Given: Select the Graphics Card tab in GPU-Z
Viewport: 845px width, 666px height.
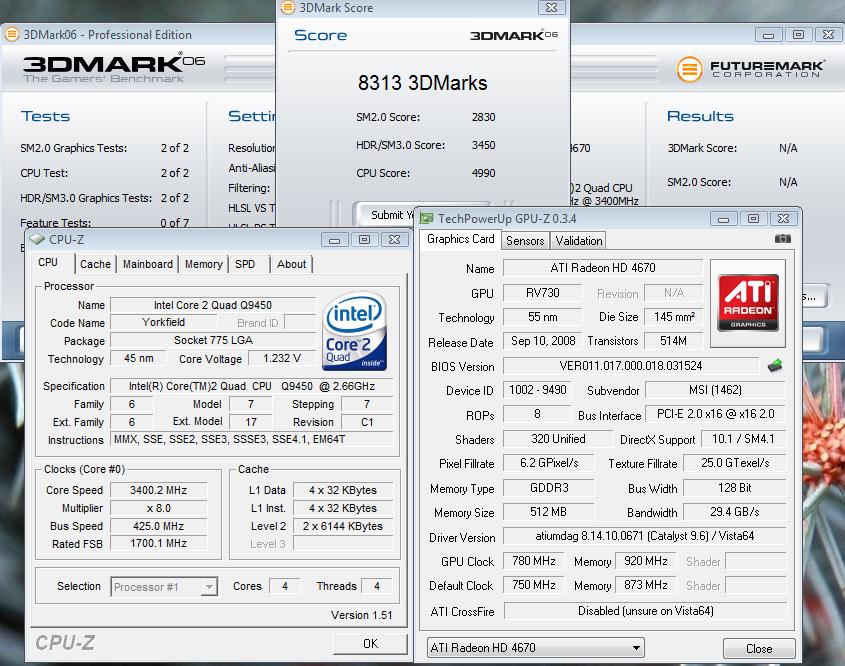Looking at the screenshot, I should click(x=460, y=239).
